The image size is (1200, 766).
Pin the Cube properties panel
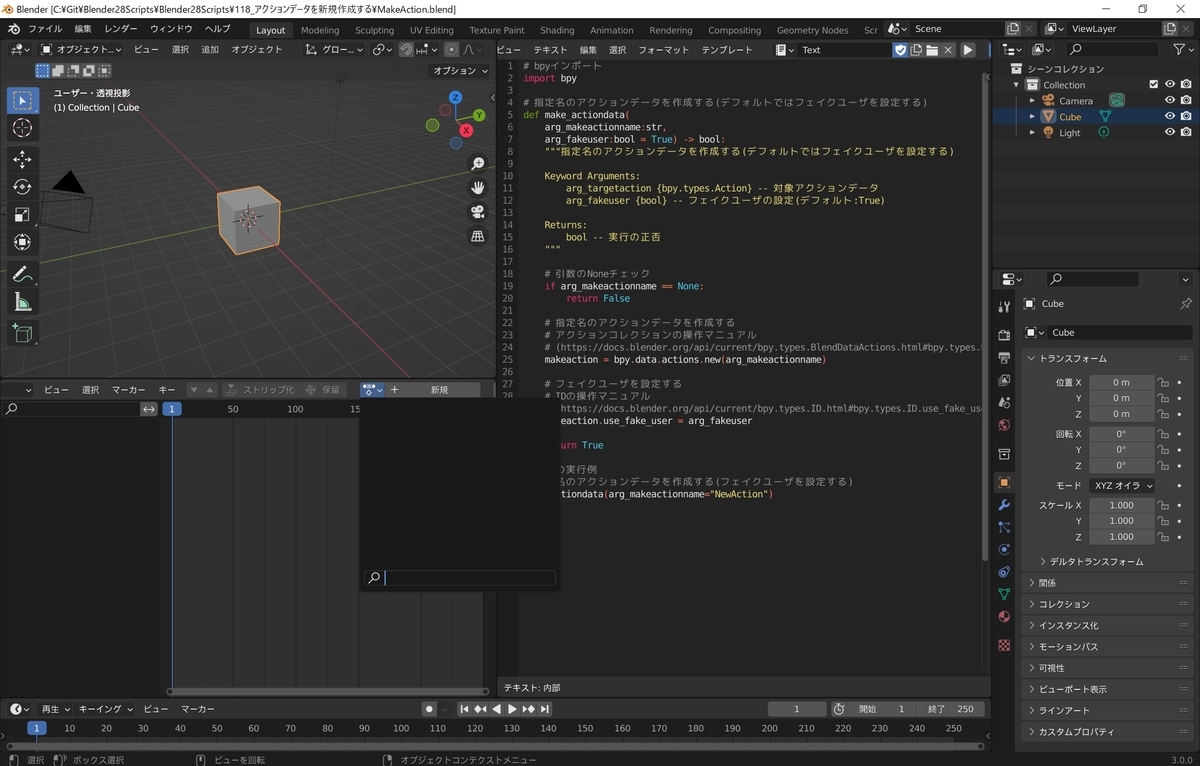point(1186,304)
